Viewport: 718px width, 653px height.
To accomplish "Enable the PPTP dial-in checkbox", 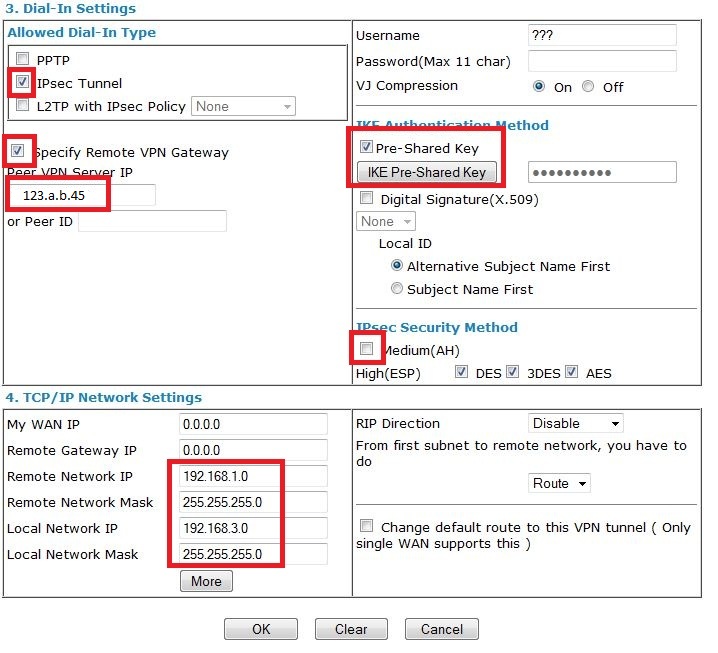I will [23, 60].
